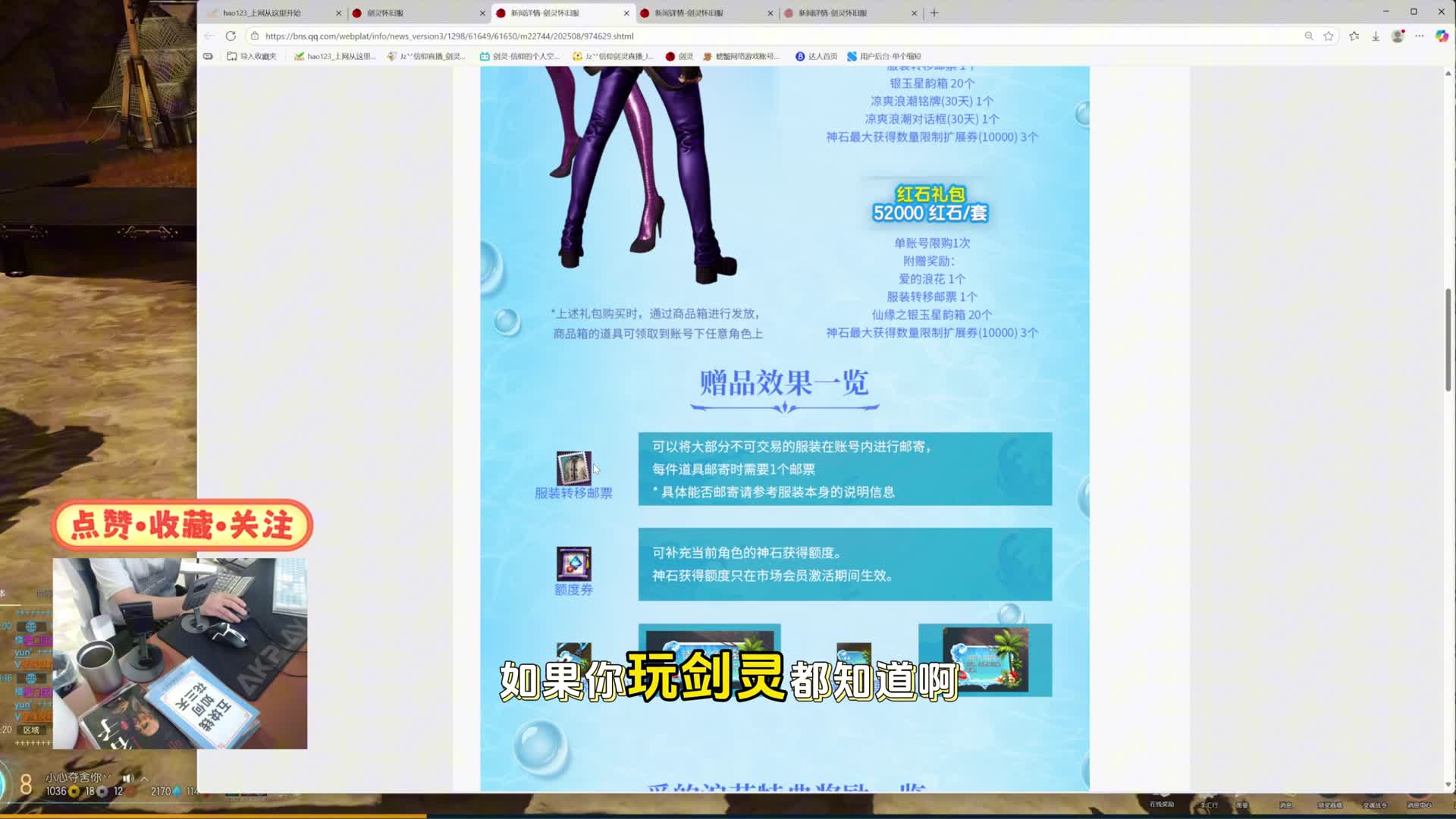Open the 在线奖励 icon in the game hotbar
Image resolution: width=1456 pixels, height=819 pixels.
coord(1162,804)
